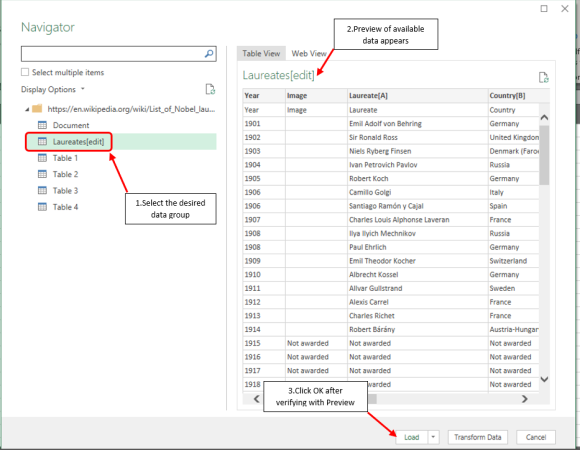Click the Wikipedia URL tree item text

pos(131,109)
